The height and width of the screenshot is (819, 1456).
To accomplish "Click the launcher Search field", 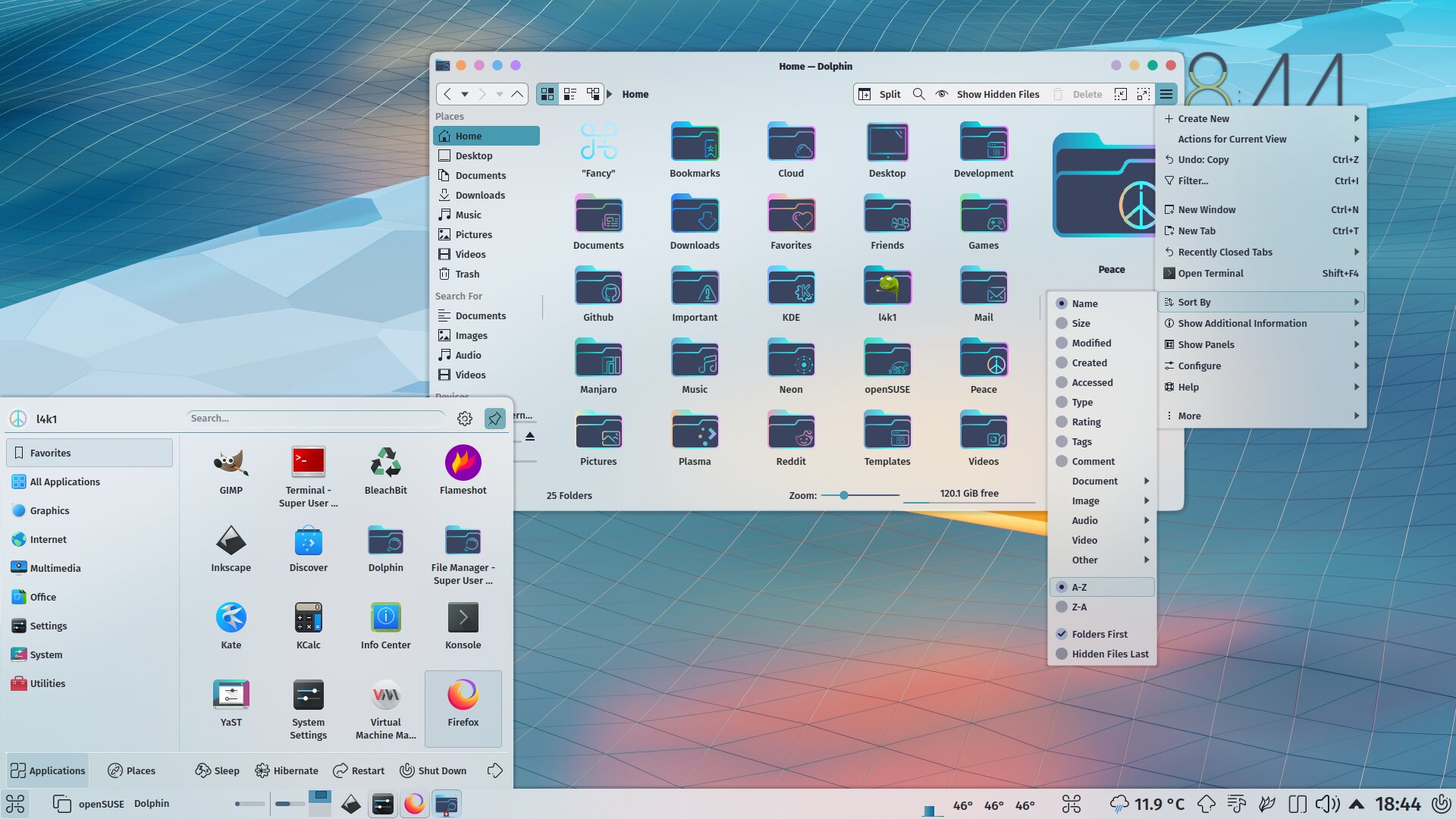I will point(315,419).
